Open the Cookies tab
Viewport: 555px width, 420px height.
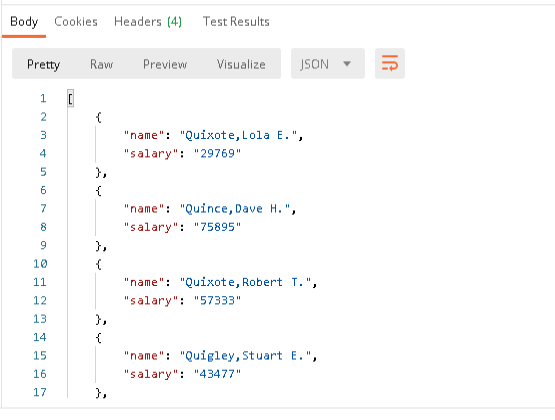[76, 22]
